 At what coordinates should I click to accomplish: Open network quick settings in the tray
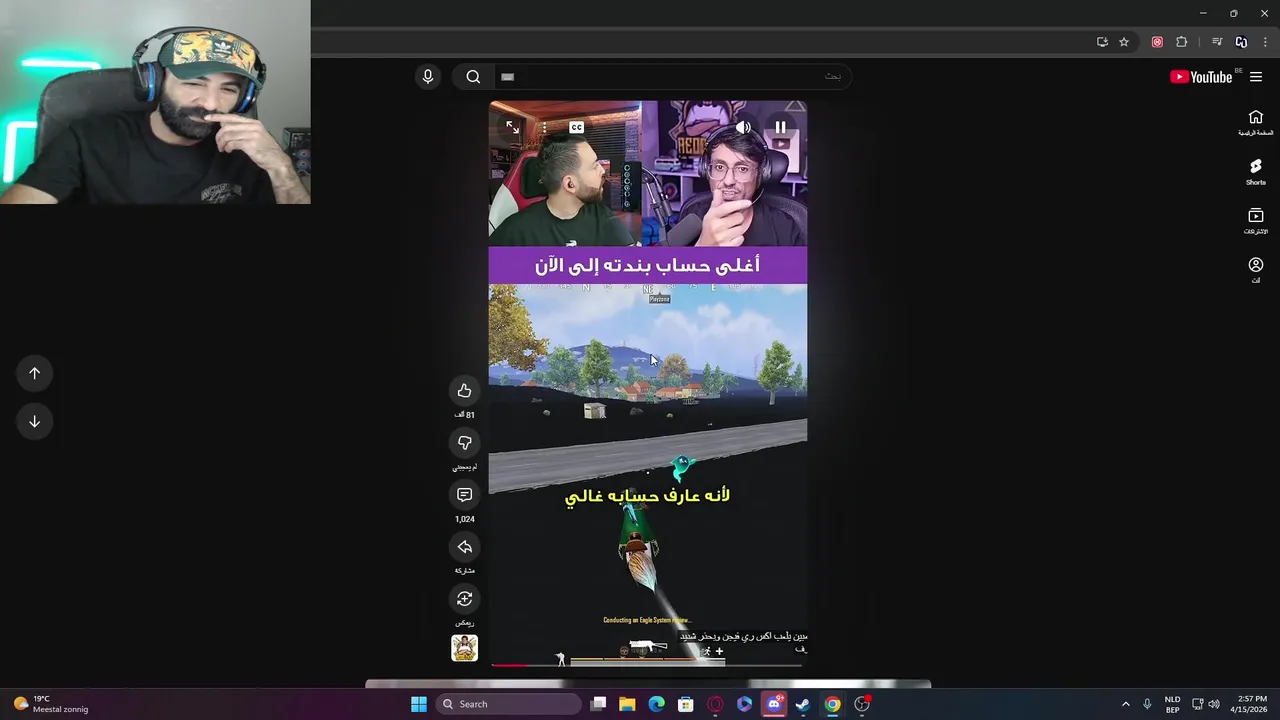click(x=1198, y=704)
